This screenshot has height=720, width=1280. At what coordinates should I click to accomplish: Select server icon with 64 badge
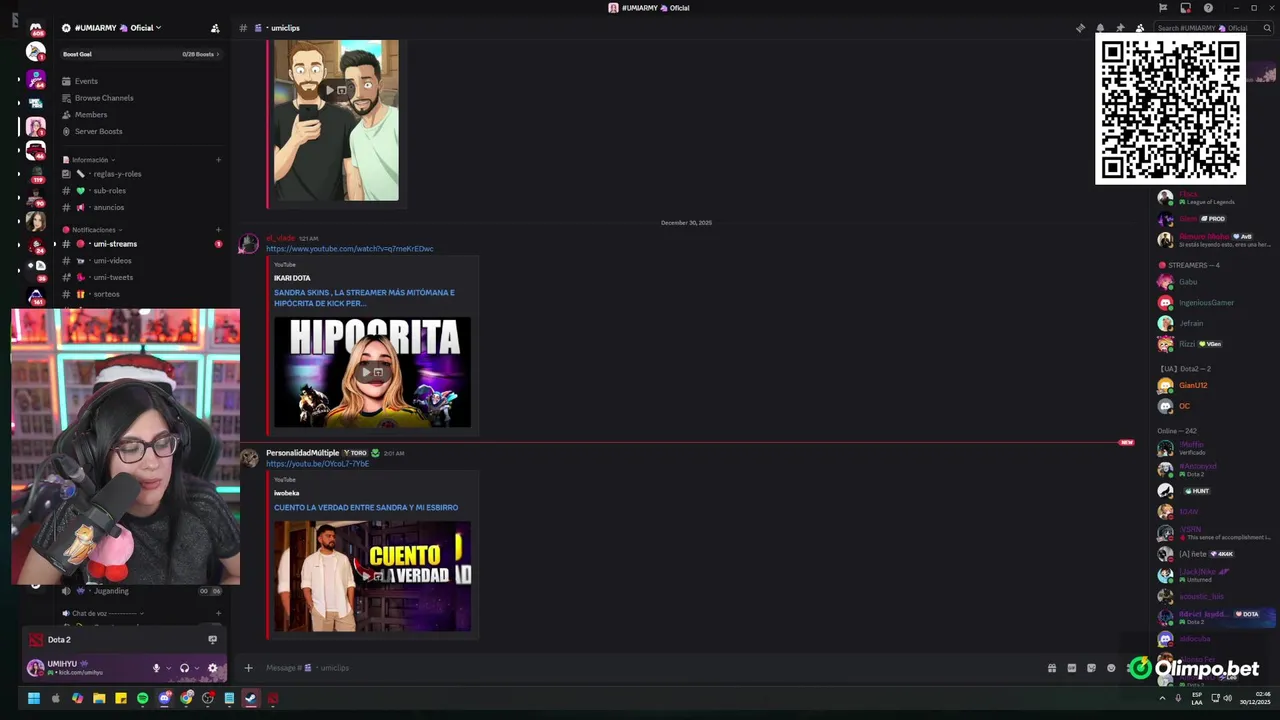click(x=36, y=78)
